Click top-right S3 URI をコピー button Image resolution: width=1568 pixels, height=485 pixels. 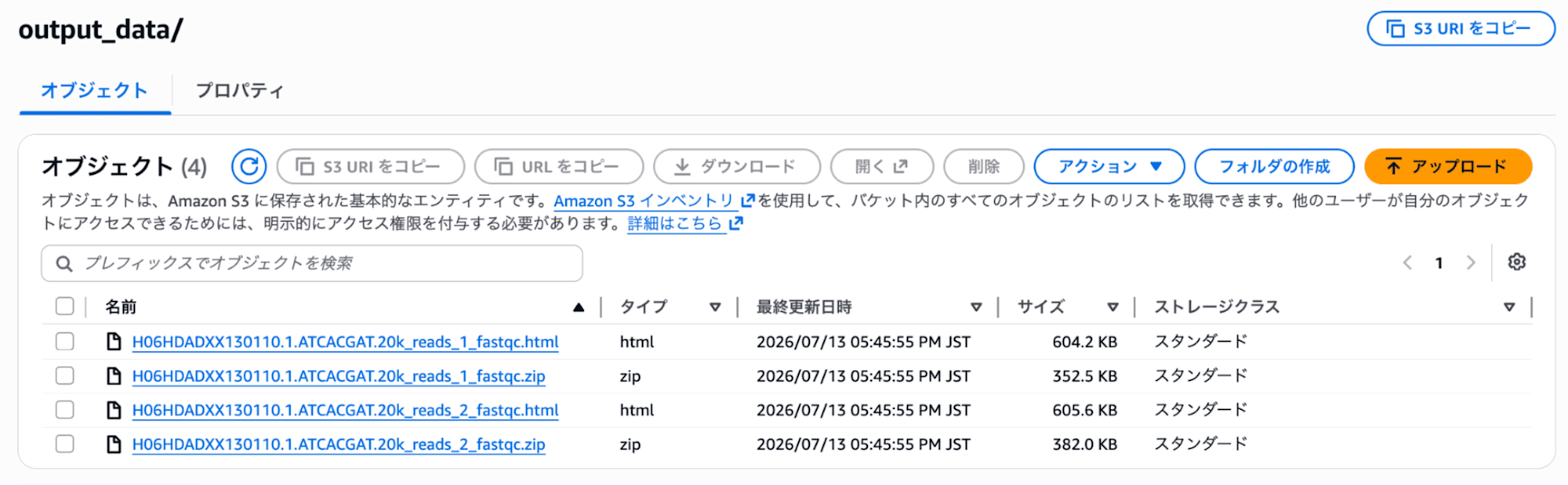(x=1461, y=29)
